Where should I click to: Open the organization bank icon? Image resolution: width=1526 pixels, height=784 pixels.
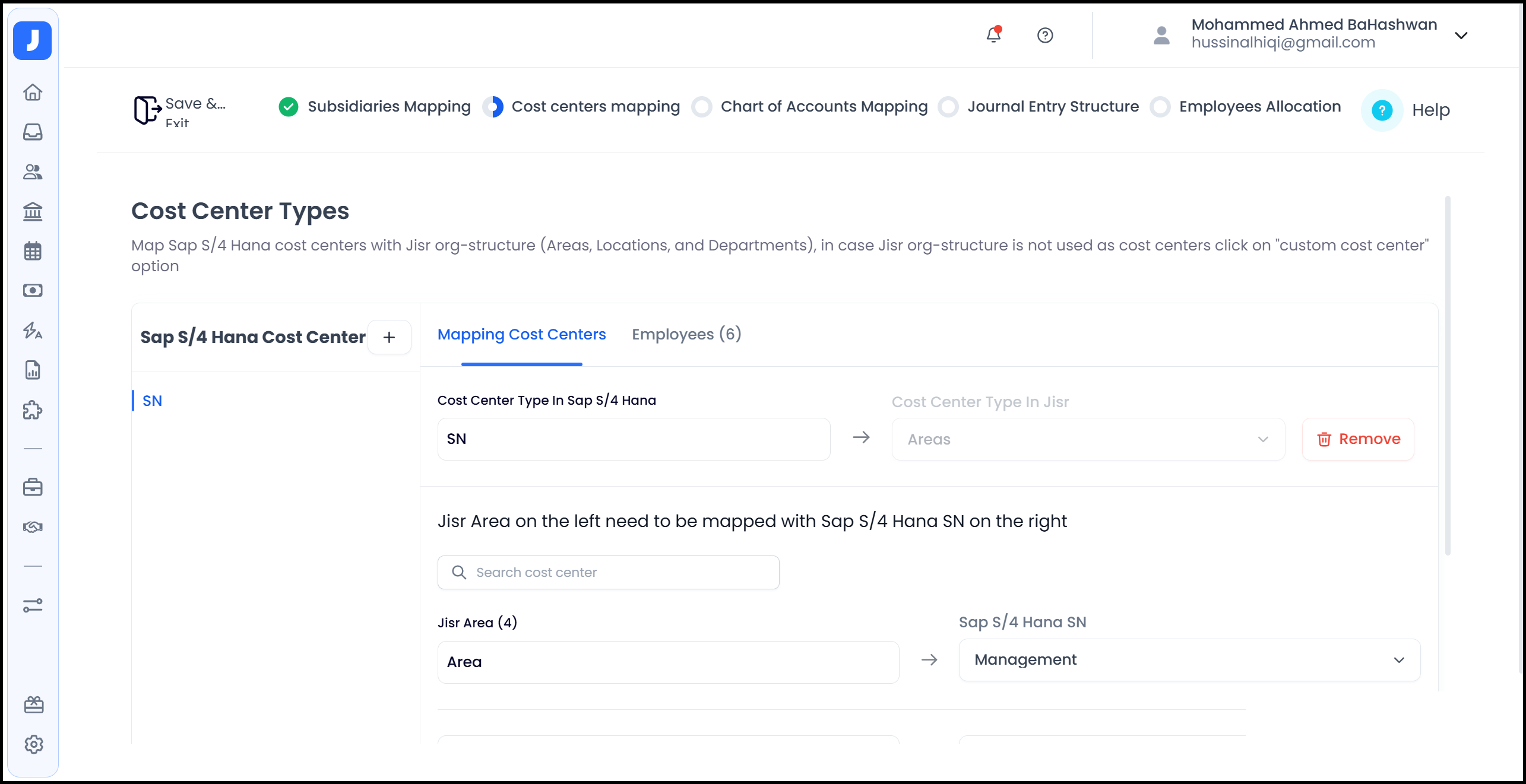[x=33, y=212]
